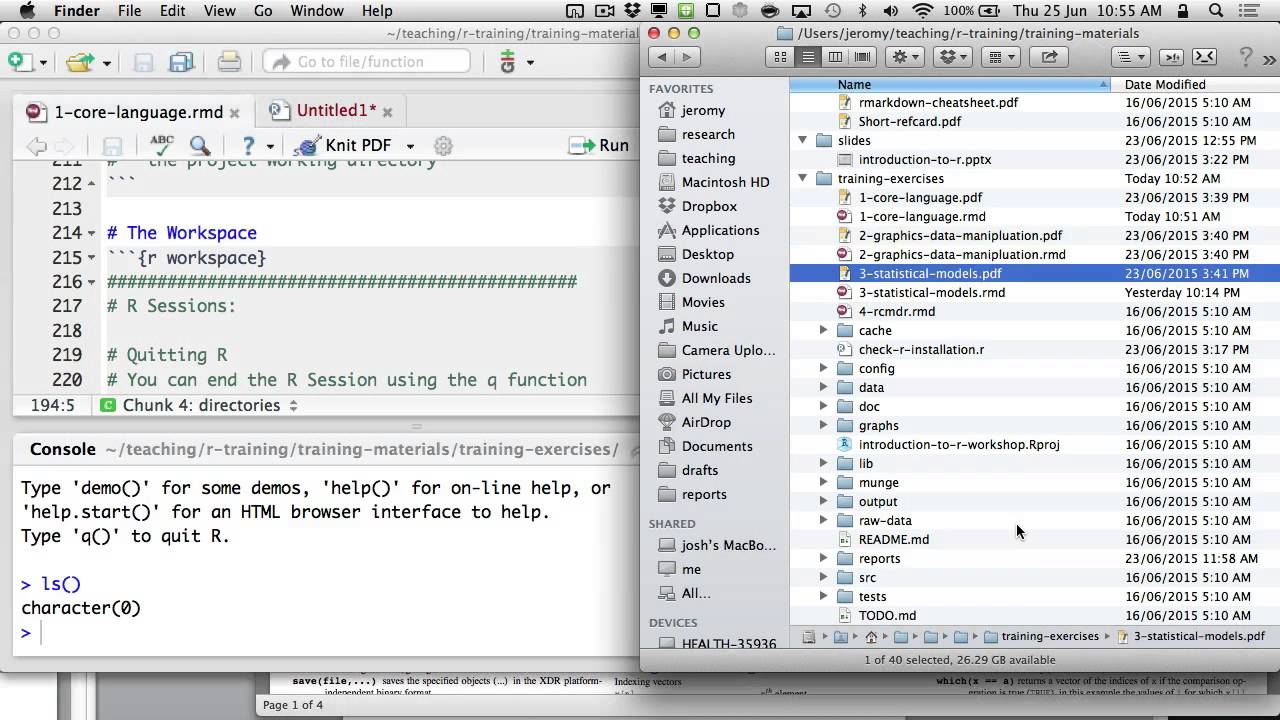Viewport: 1280px width, 720px height.
Task: Click the Open File folder icon in RStudio
Action: click(78, 62)
